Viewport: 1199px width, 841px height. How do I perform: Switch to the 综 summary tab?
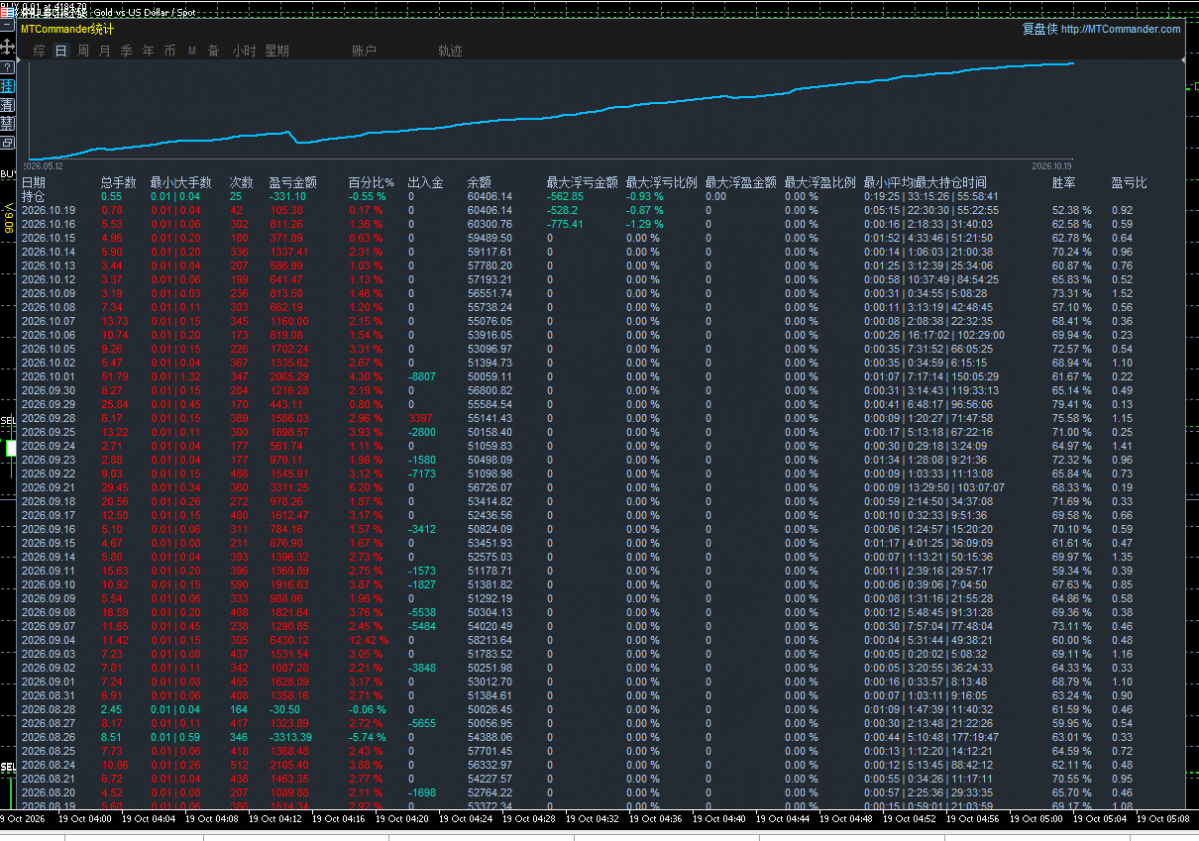point(39,50)
